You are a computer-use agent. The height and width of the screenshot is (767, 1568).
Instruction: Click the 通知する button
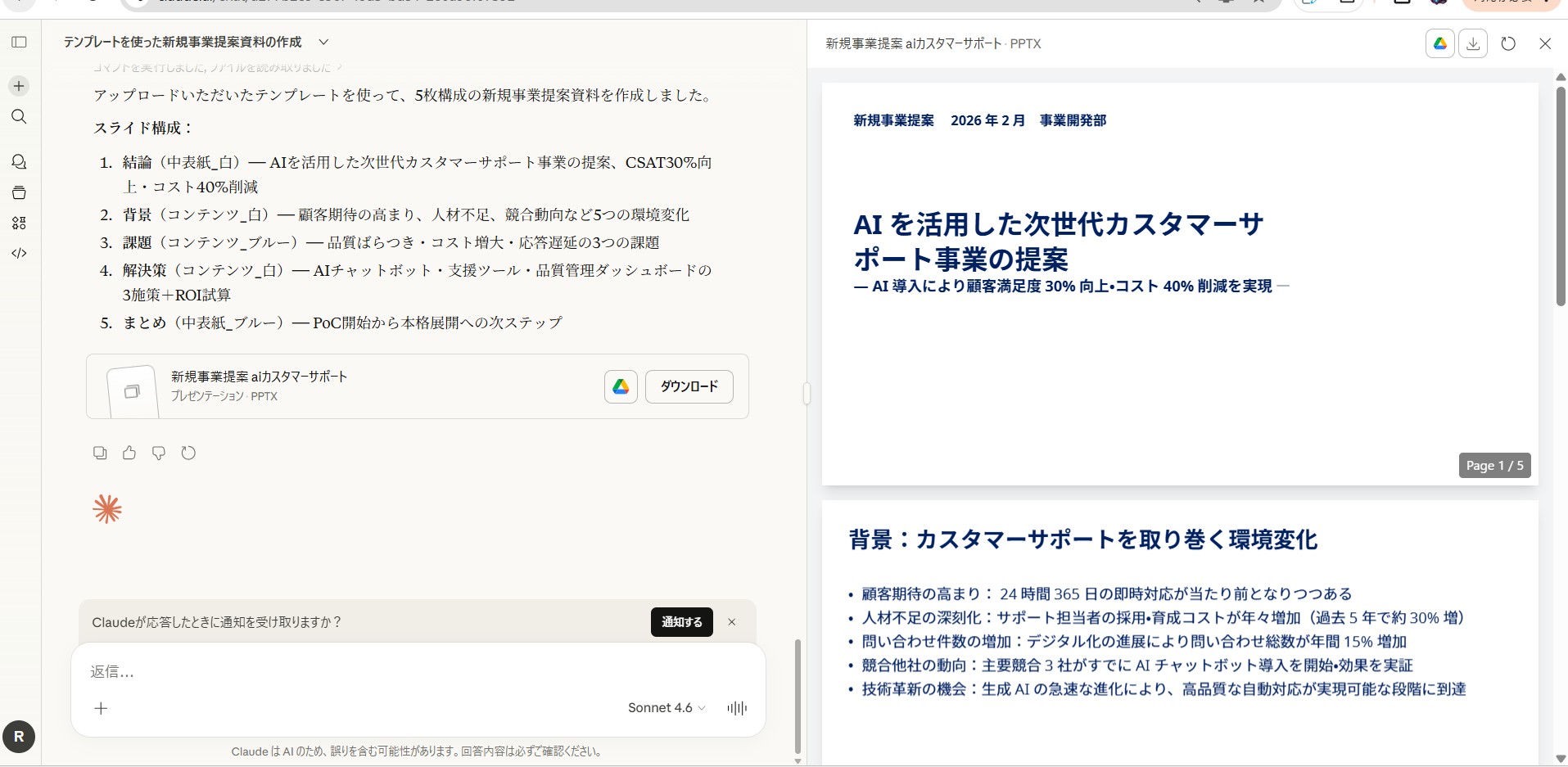(x=681, y=622)
